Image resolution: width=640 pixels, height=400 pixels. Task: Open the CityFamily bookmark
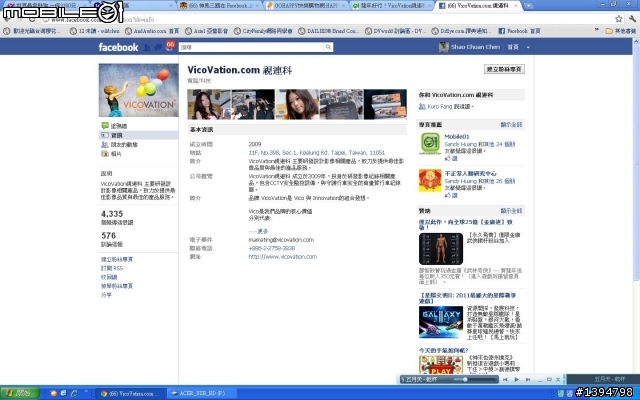tap(263, 31)
